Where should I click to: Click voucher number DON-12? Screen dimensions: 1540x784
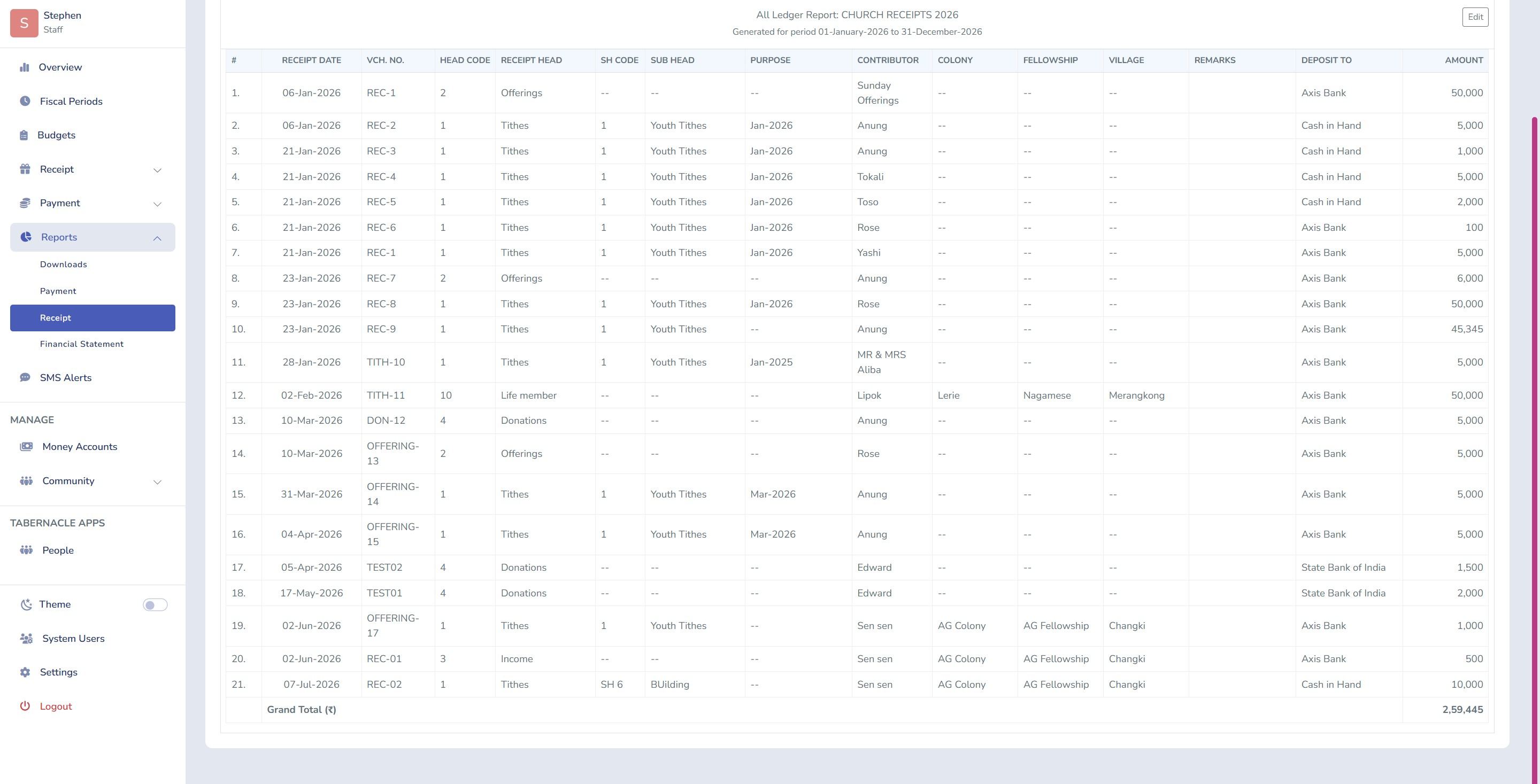click(386, 421)
